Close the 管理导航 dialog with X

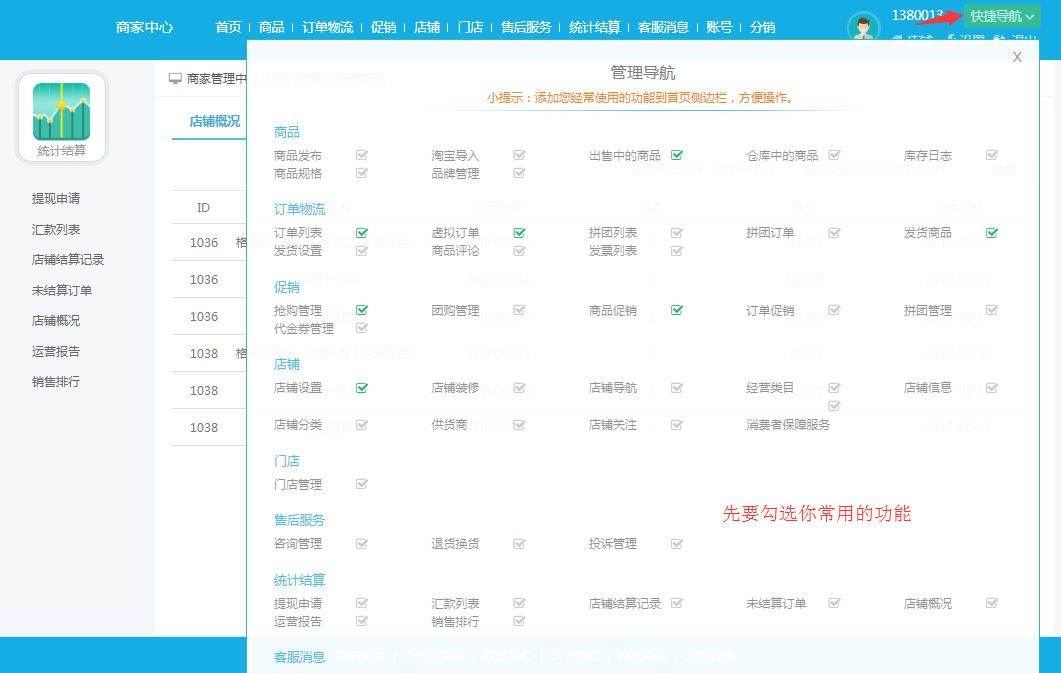(1017, 57)
